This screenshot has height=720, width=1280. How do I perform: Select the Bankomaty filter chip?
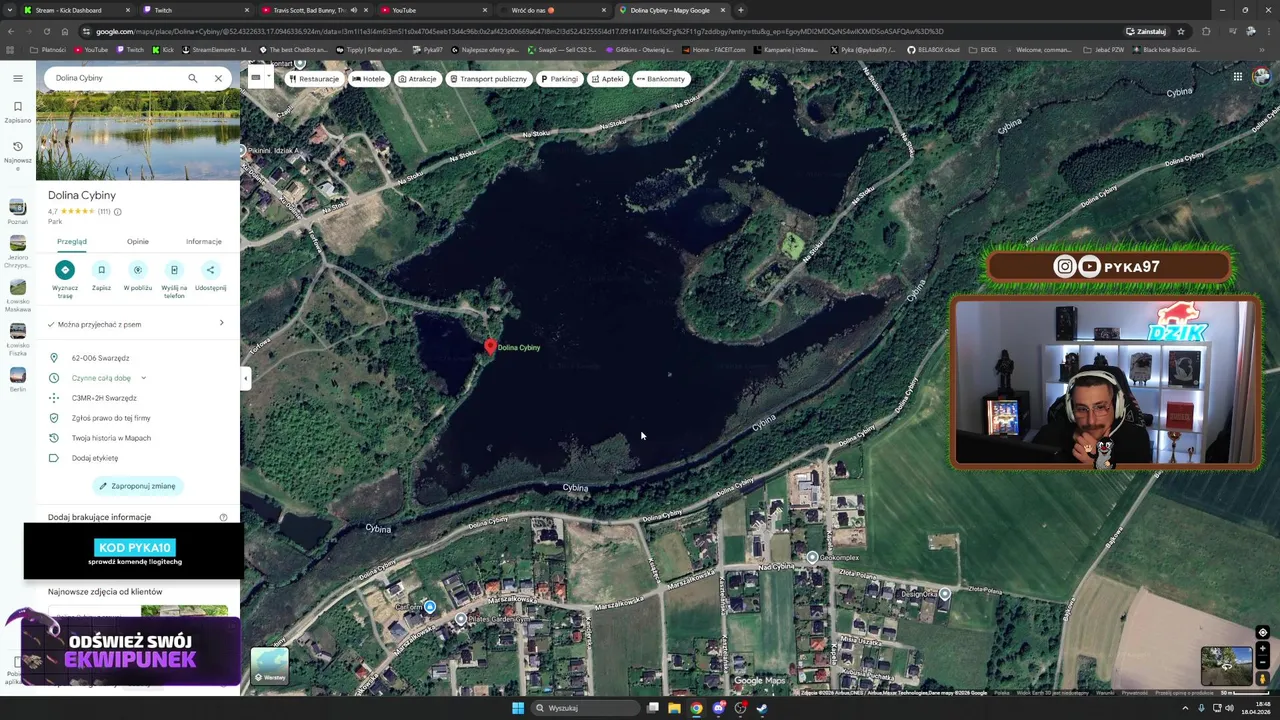tap(661, 79)
